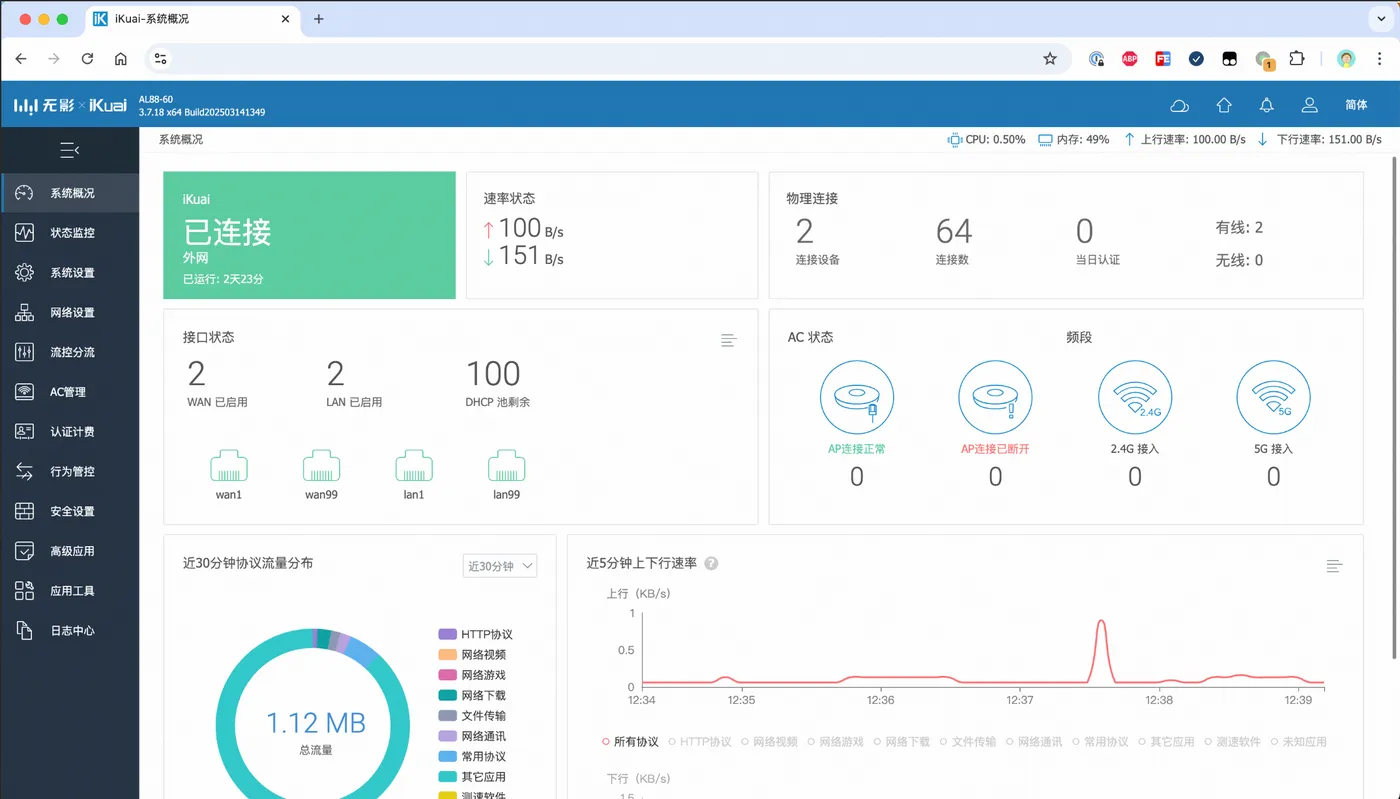The width and height of the screenshot is (1400, 799).
Task: Toggle HTTP协议 series in rate chart legend
Action: click(700, 742)
